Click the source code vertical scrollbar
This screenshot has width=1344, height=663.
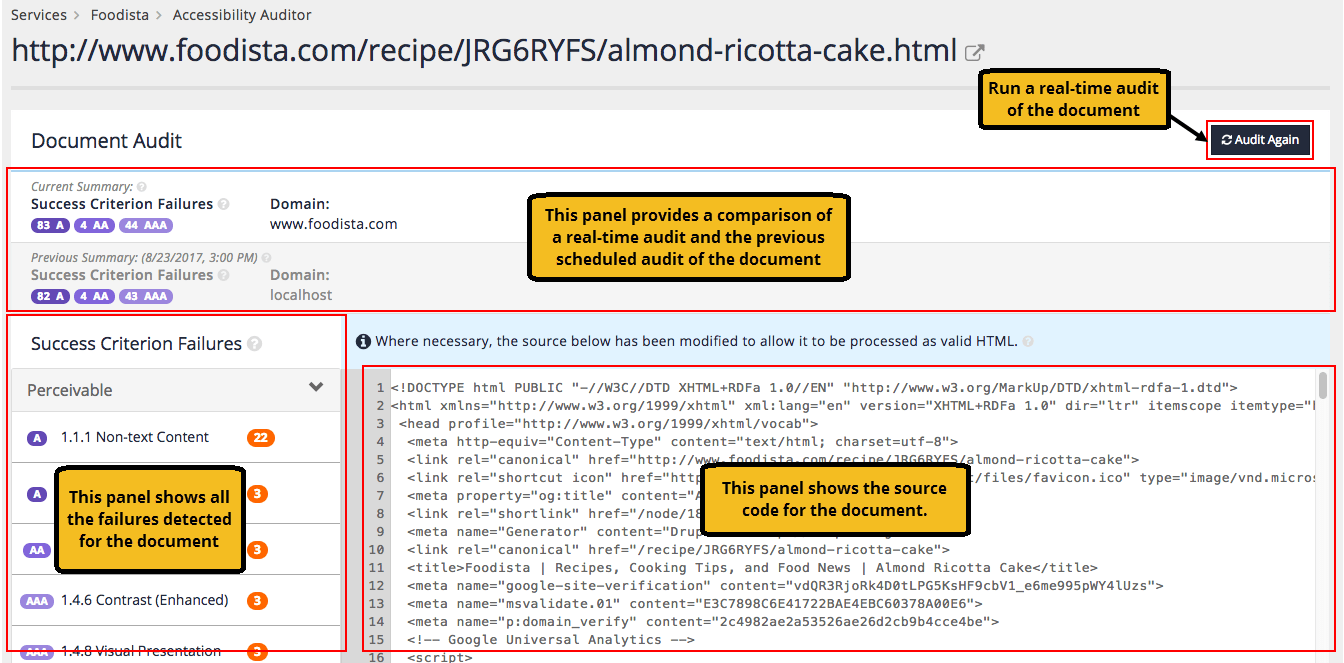point(1322,386)
